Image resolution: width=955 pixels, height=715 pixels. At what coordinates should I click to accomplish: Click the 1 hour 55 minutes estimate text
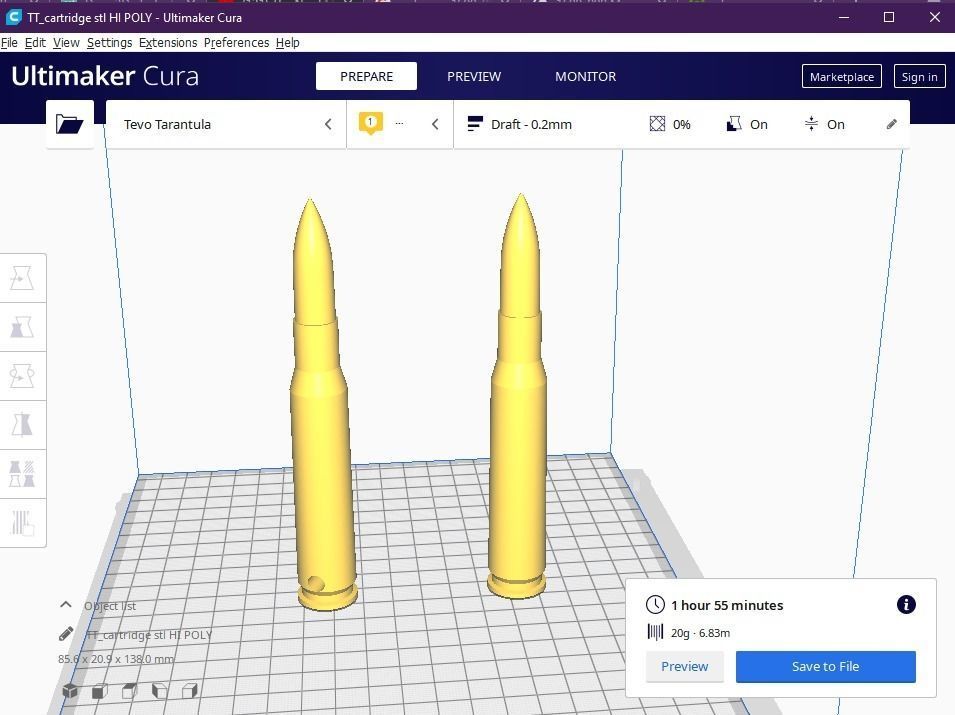(x=727, y=605)
